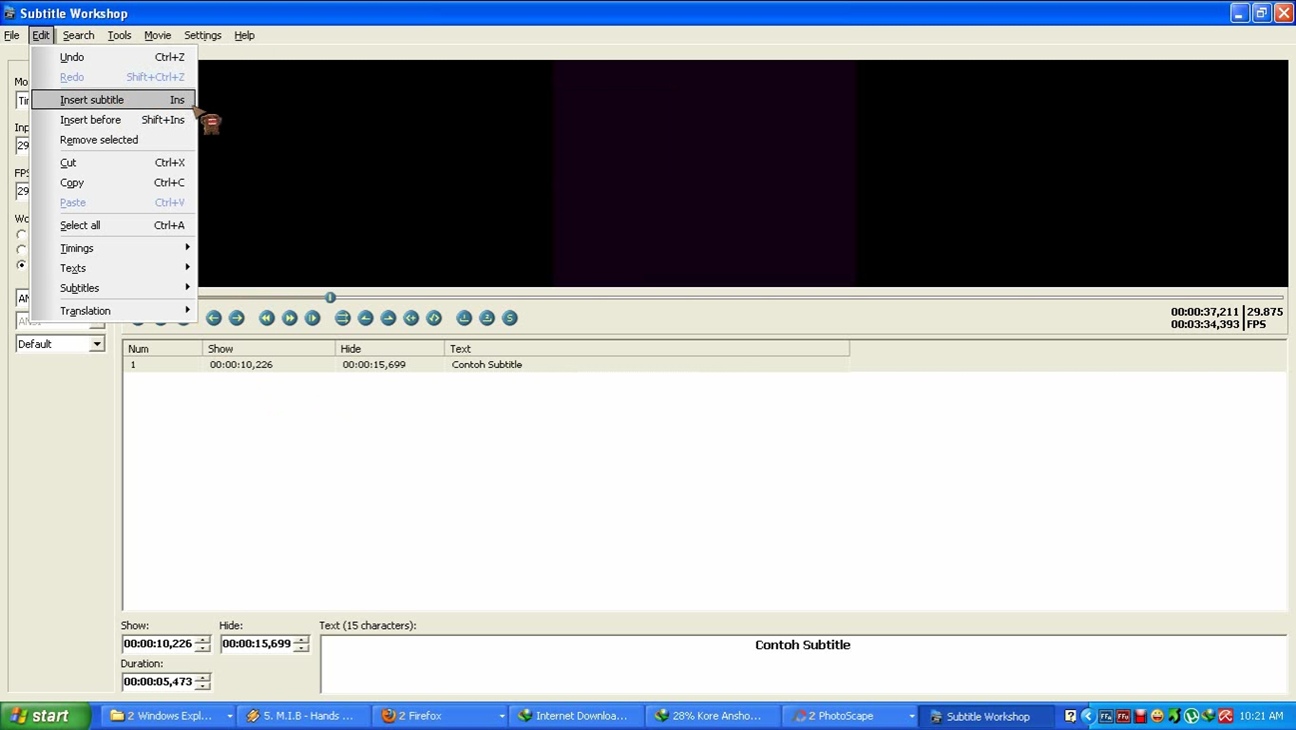Screen dimensions: 1296x730
Task: Choose Remove selected menu entry
Action: [113, 140]
